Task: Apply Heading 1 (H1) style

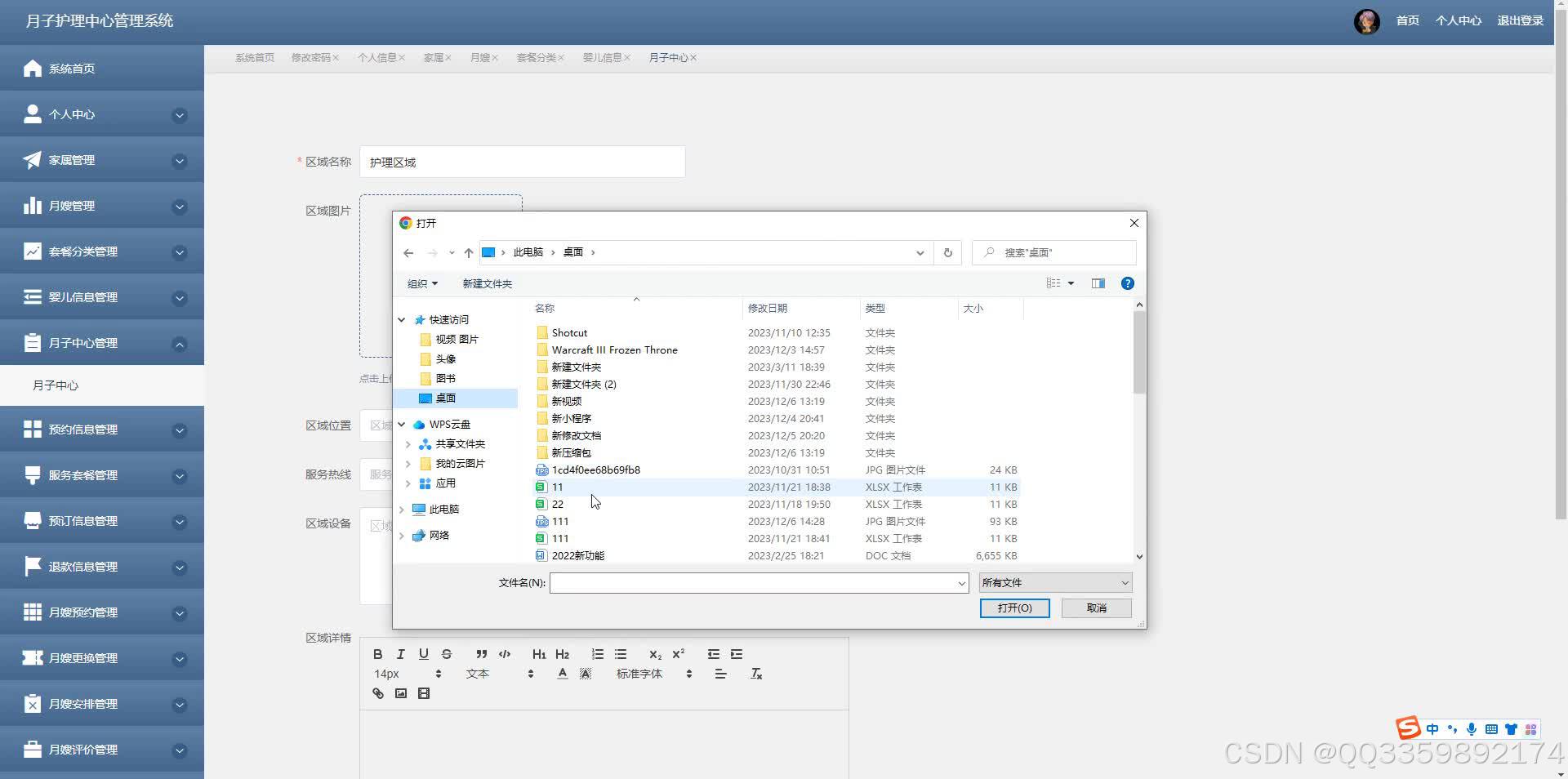Action: (539, 654)
